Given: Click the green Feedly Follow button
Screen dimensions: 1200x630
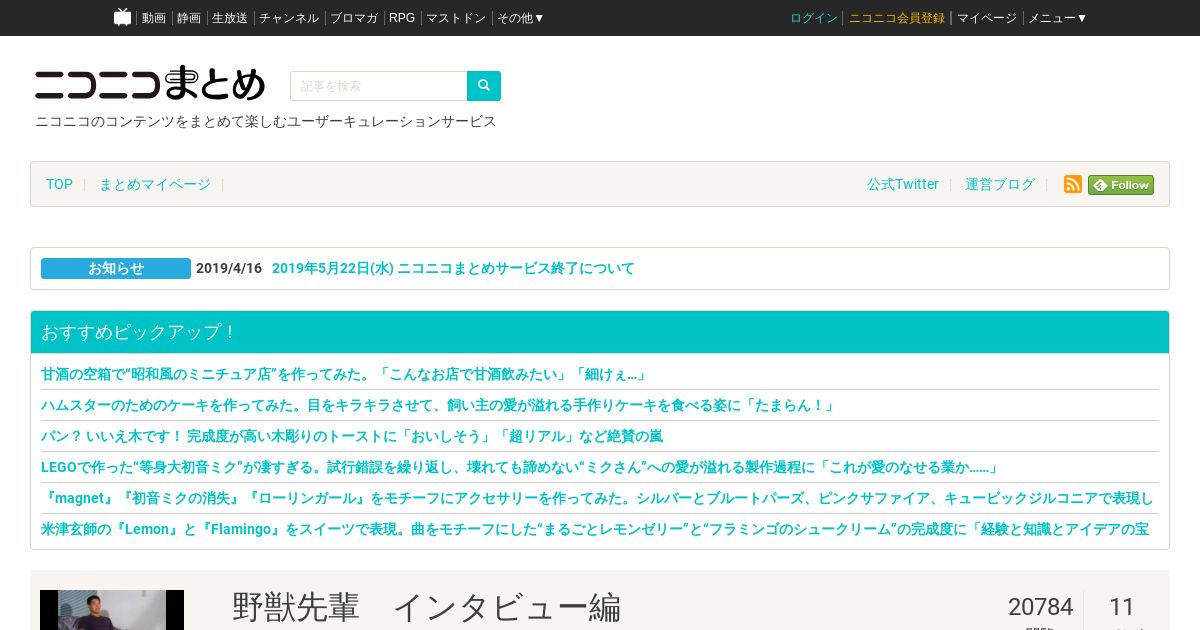Looking at the screenshot, I should click(1121, 184).
